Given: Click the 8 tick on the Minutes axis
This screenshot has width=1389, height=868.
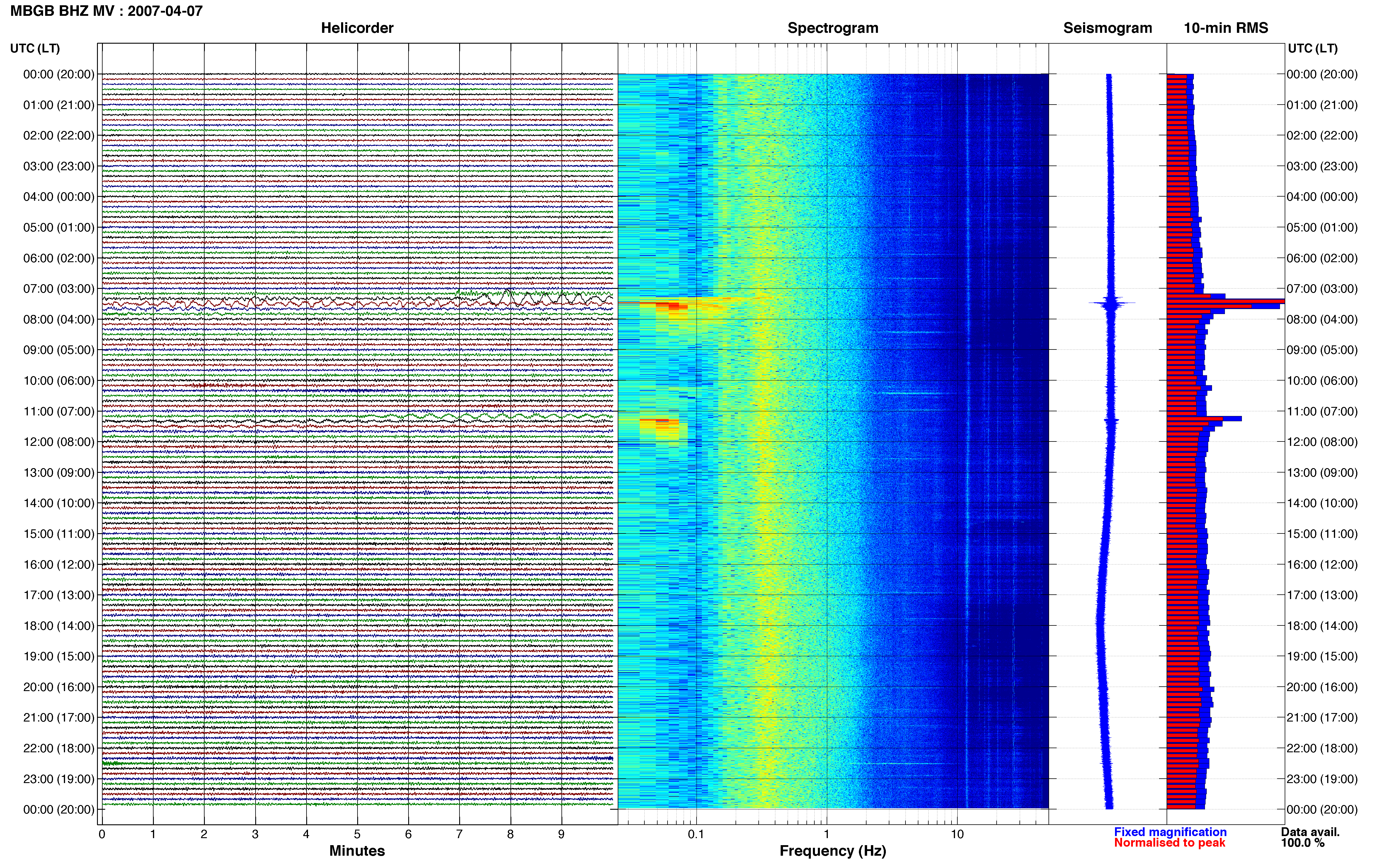Looking at the screenshot, I should [x=510, y=834].
